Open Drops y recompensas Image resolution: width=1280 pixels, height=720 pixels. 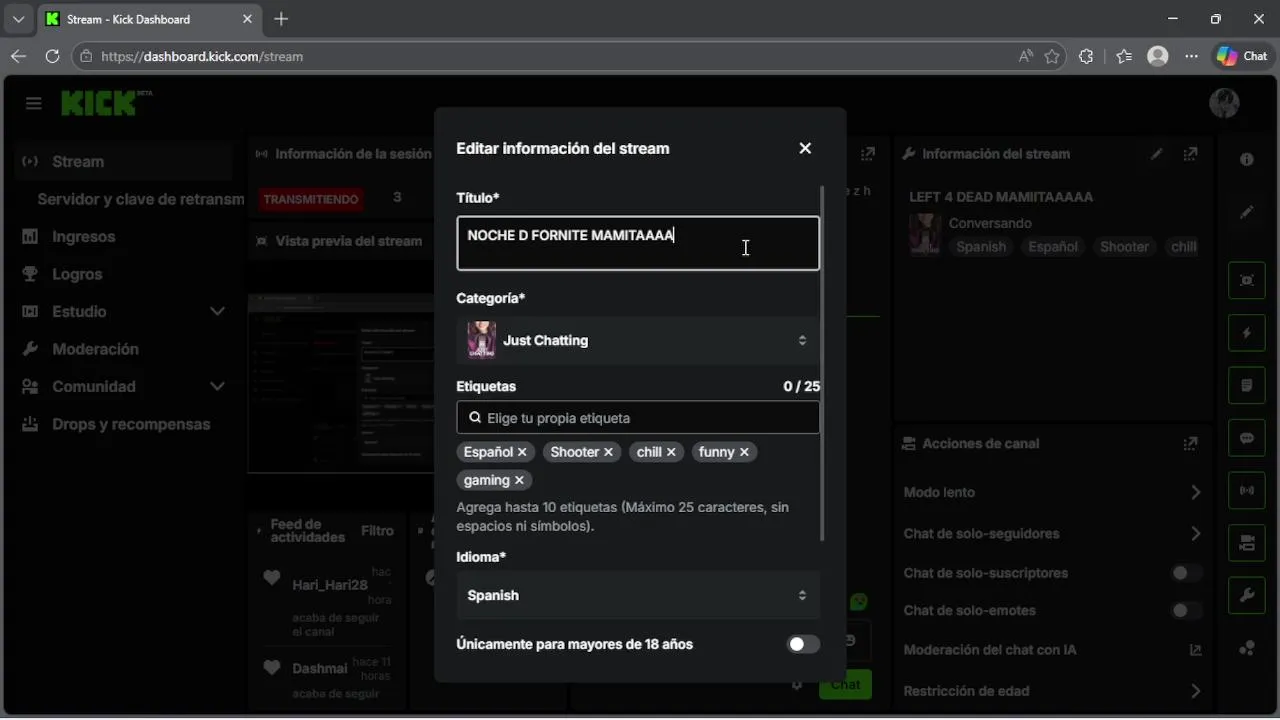[131, 424]
